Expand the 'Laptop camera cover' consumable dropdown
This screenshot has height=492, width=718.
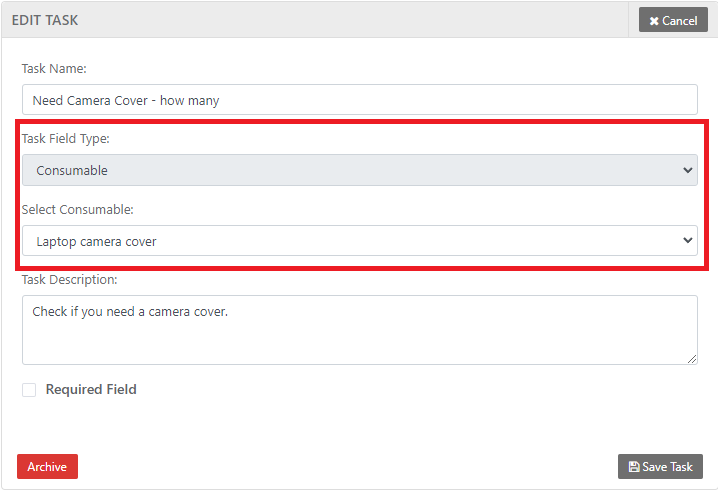359,240
